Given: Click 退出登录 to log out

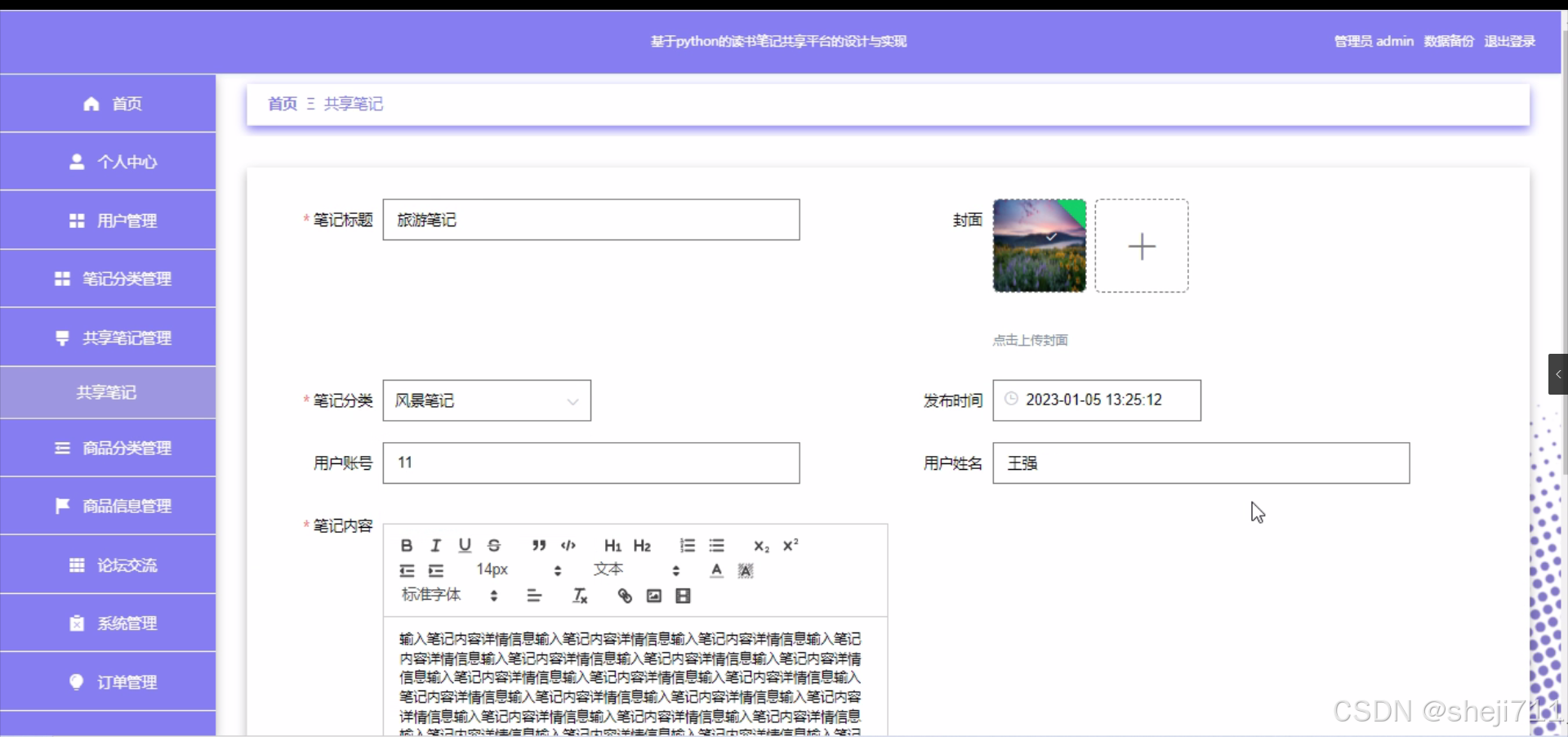Looking at the screenshot, I should click(x=1508, y=41).
